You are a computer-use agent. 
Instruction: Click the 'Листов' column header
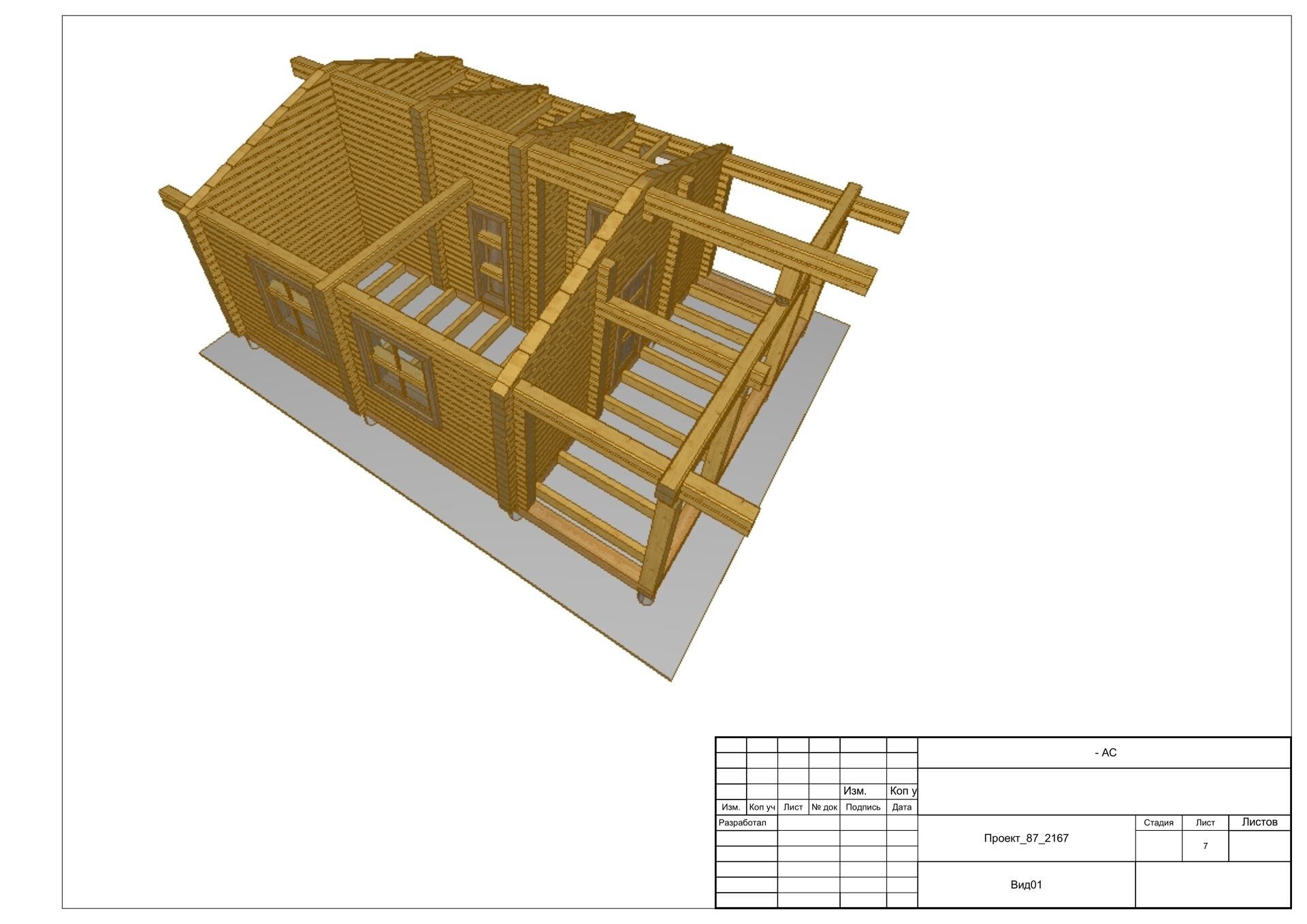point(1259,822)
